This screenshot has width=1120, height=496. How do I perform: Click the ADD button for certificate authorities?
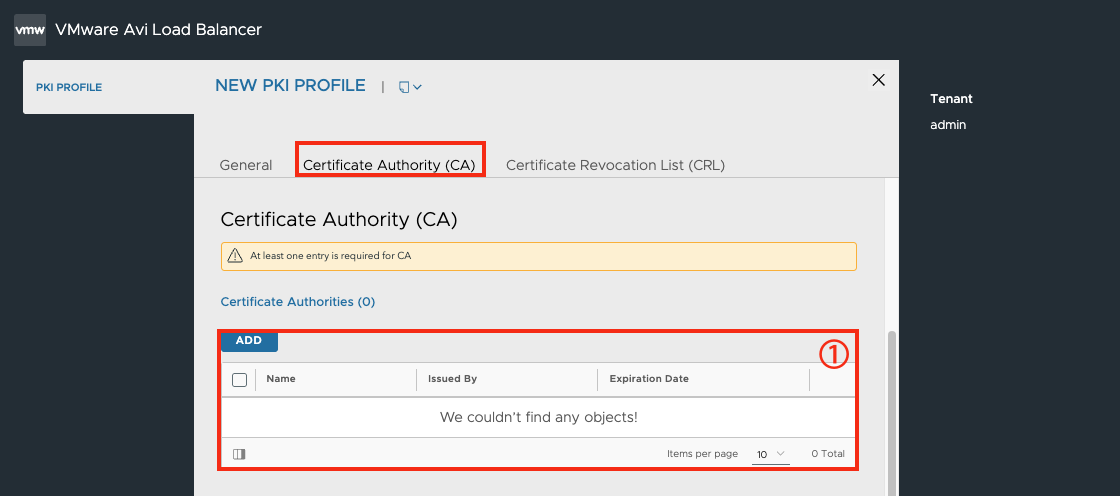(x=249, y=341)
